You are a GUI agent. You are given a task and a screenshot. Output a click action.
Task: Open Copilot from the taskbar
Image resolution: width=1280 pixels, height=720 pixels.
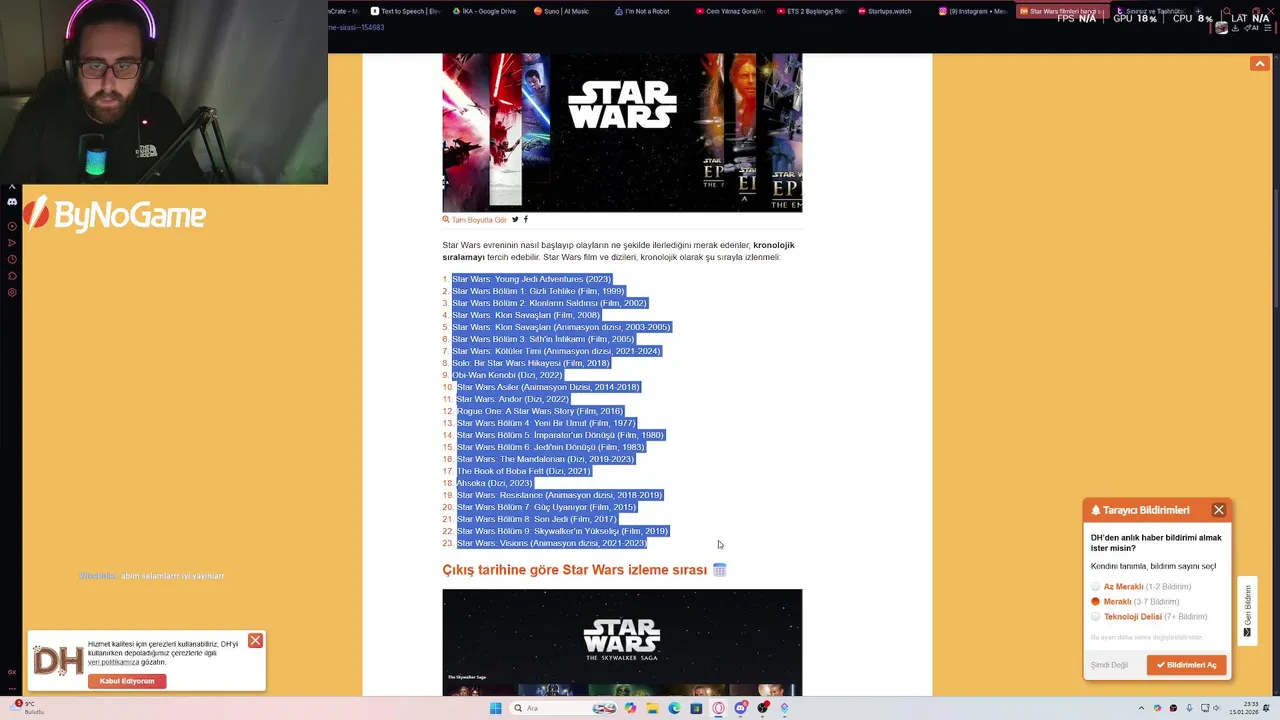[x=630, y=708]
